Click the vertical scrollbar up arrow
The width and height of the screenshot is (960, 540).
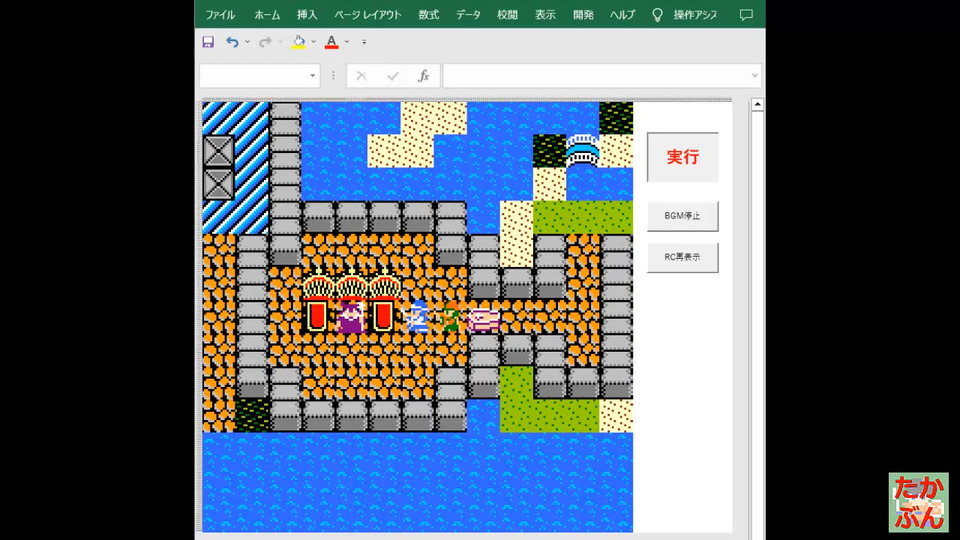pos(757,105)
